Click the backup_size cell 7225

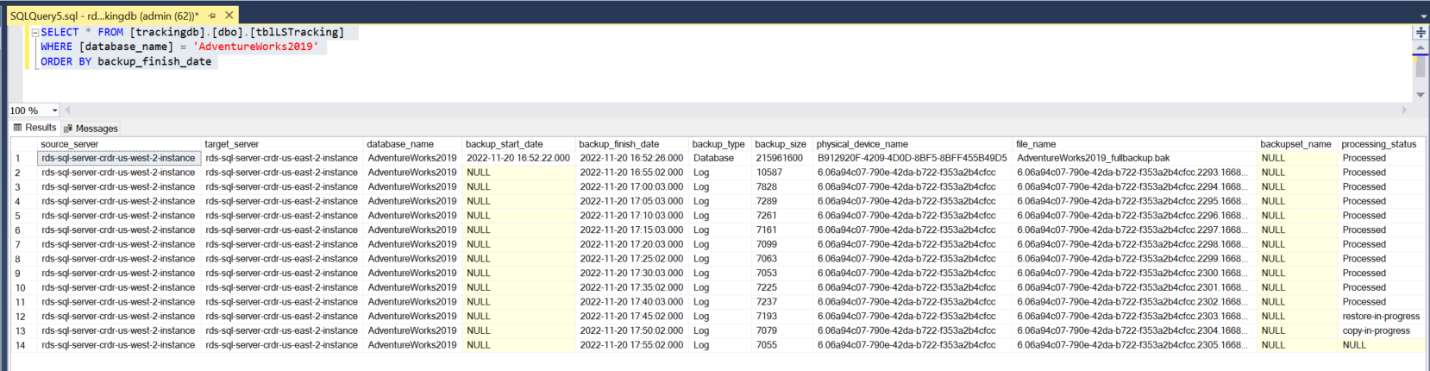coord(783,287)
